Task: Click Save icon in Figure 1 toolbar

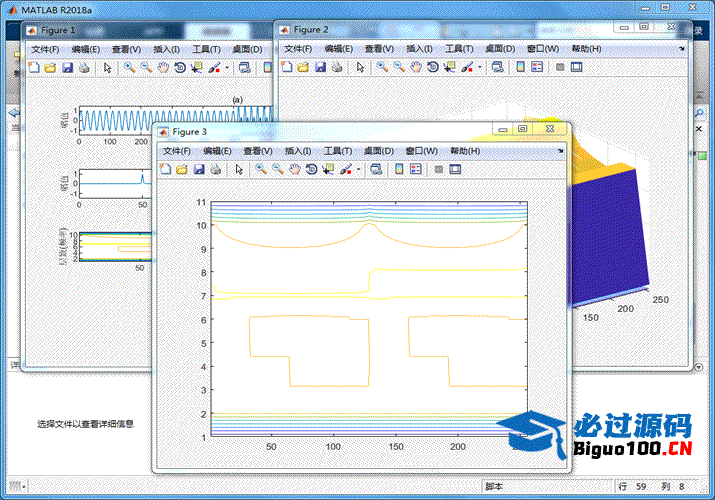Action: tap(67, 68)
